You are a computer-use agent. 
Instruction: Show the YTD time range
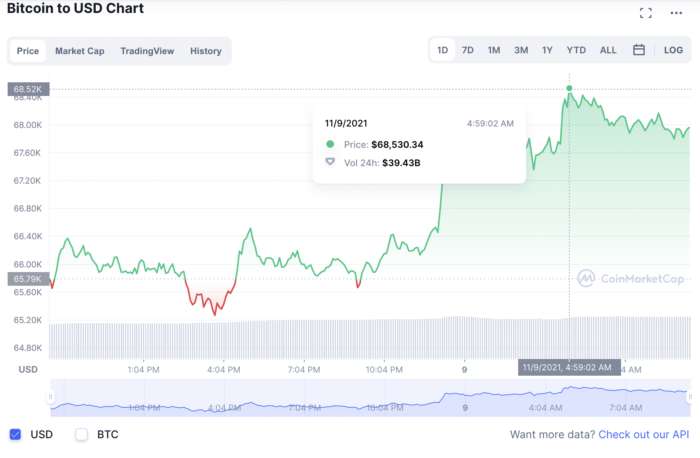576,50
